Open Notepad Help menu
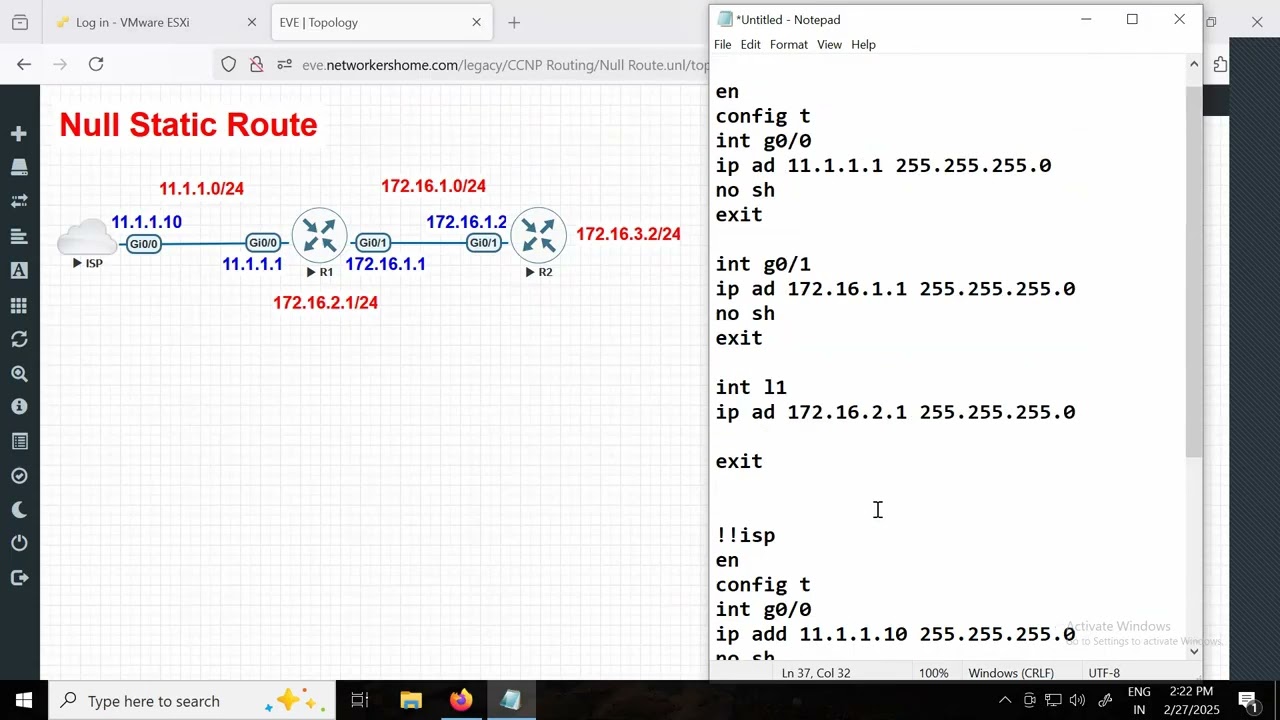This screenshot has height=720, width=1280. point(863,44)
